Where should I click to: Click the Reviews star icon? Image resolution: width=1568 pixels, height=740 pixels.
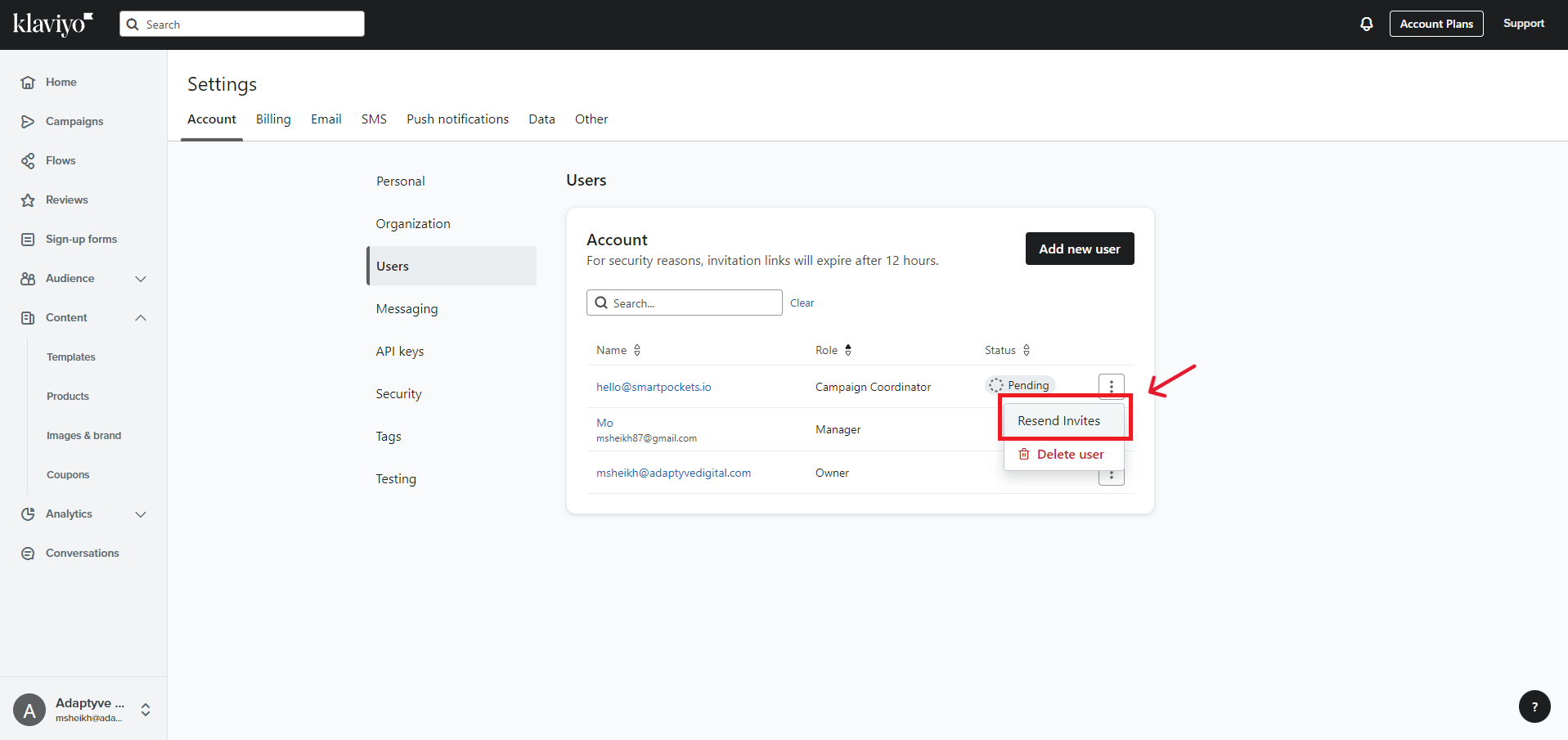[28, 200]
